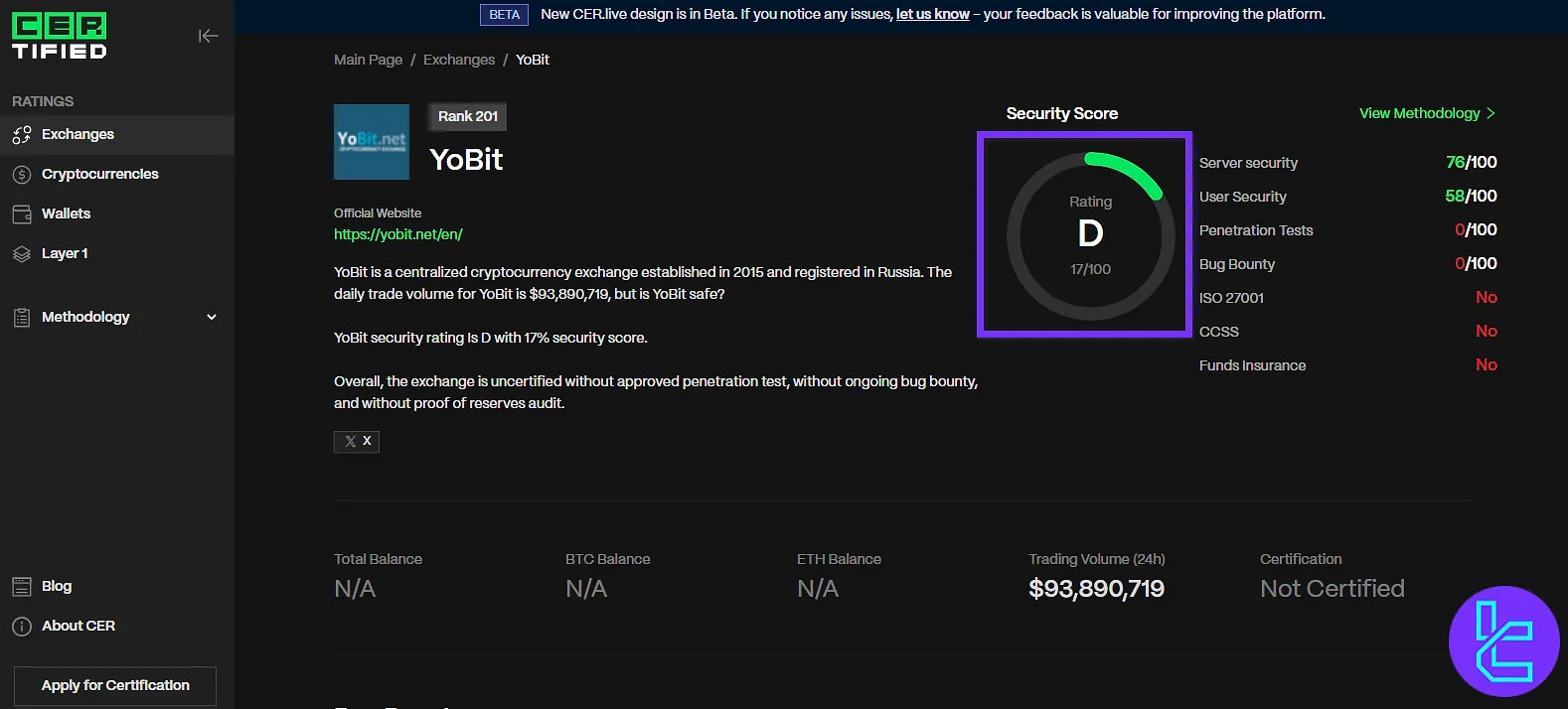Click the Penetration Tests 0/100 score
This screenshot has height=709, width=1568.
pyautogui.click(x=1476, y=230)
